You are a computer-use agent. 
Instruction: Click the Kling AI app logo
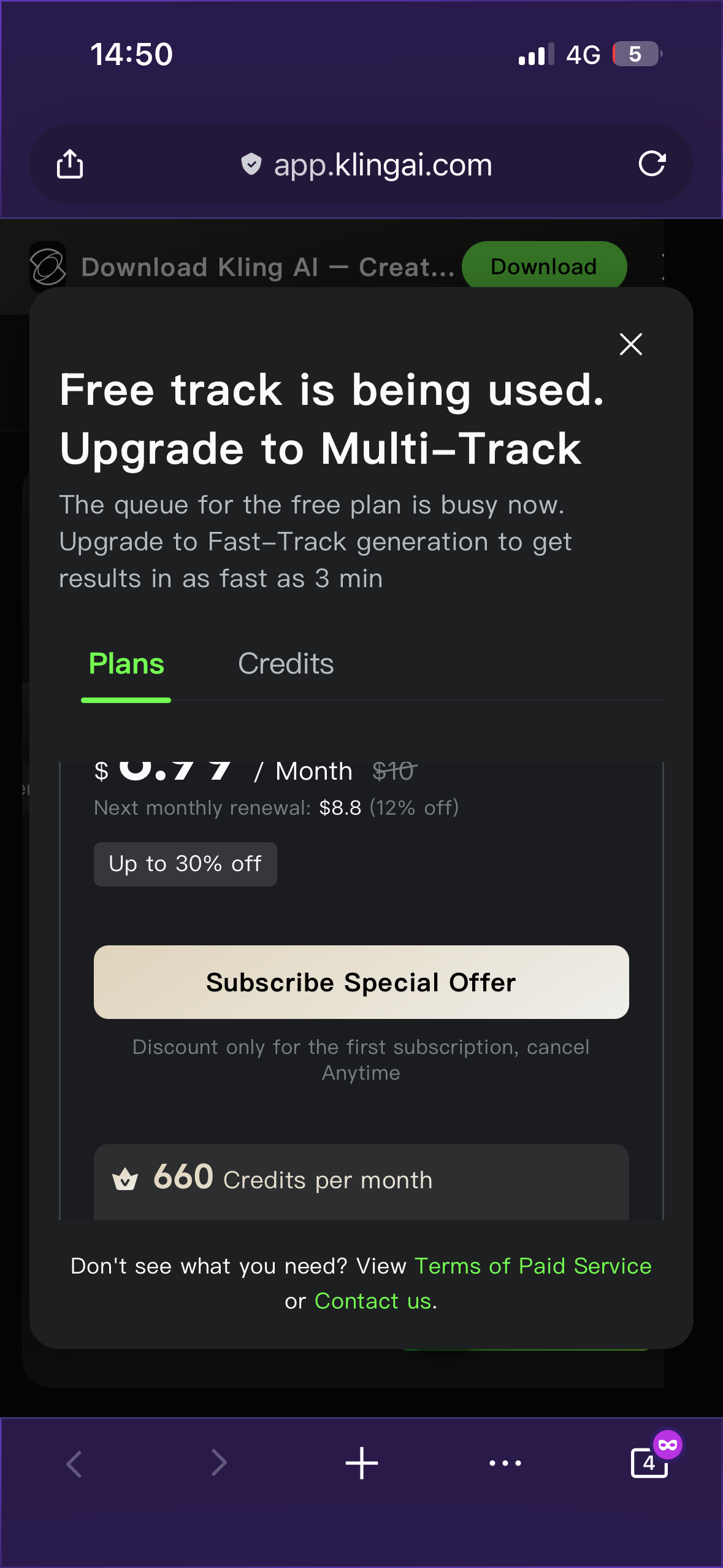(x=48, y=267)
